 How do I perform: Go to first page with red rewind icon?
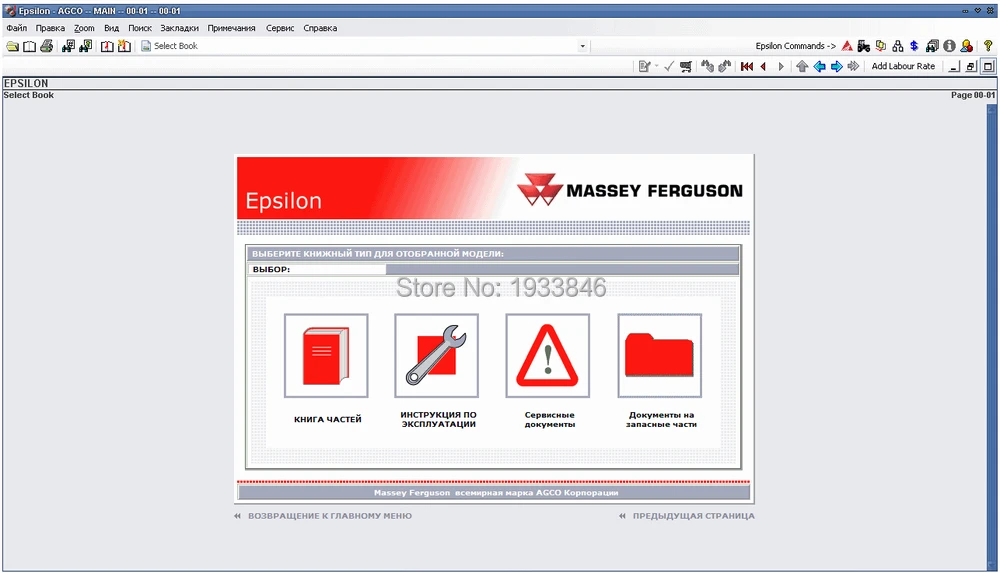tap(746, 66)
